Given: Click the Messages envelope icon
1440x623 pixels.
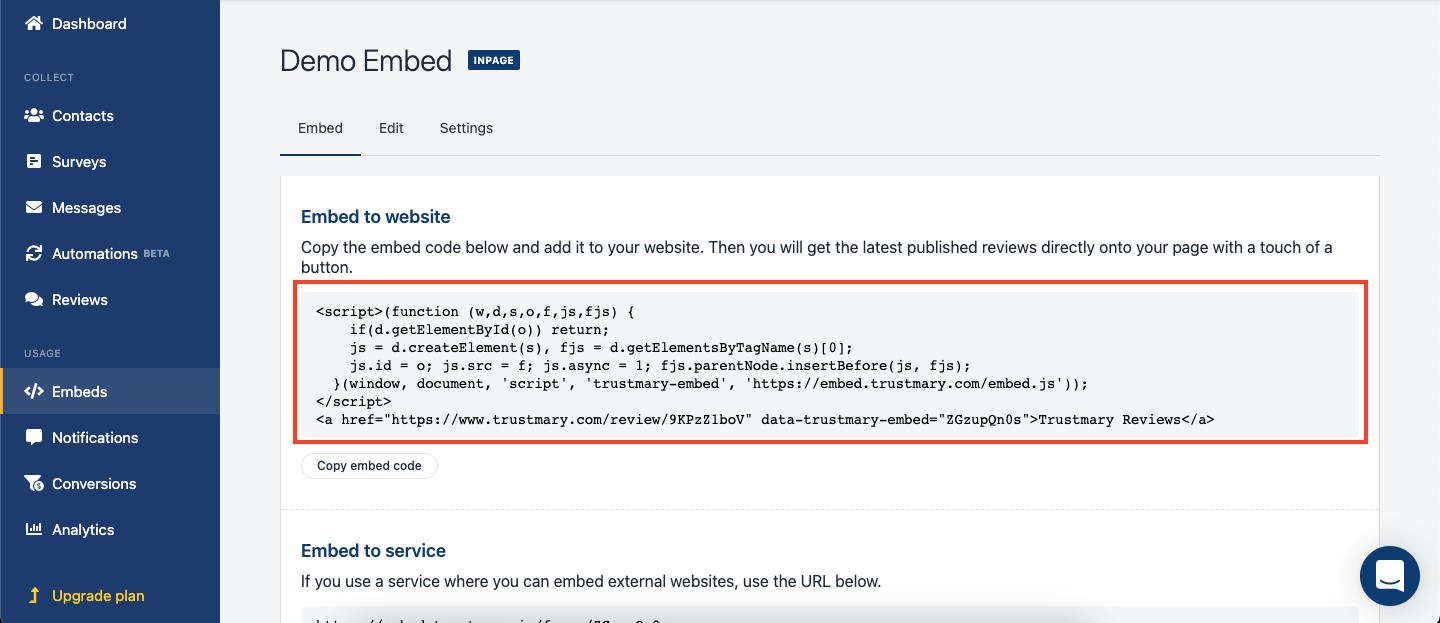Looking at the screenshot, I should pos(34,207).
